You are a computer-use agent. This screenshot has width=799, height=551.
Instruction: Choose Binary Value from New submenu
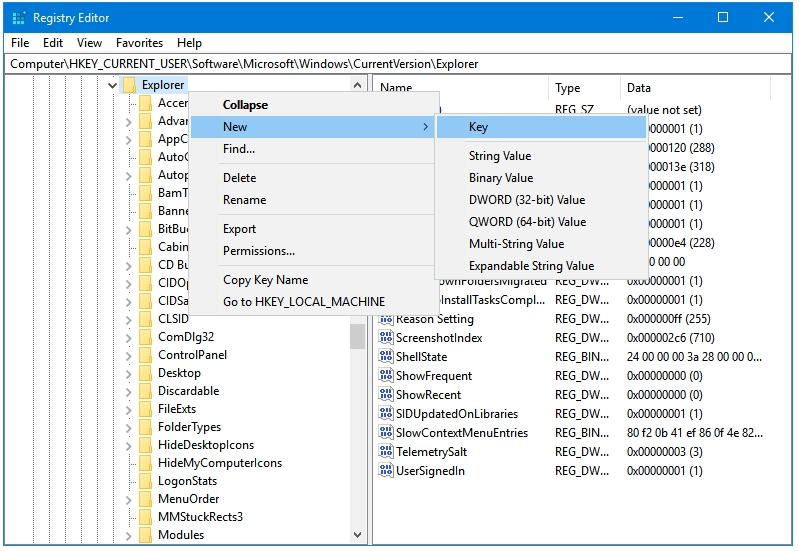coord(541,178)
